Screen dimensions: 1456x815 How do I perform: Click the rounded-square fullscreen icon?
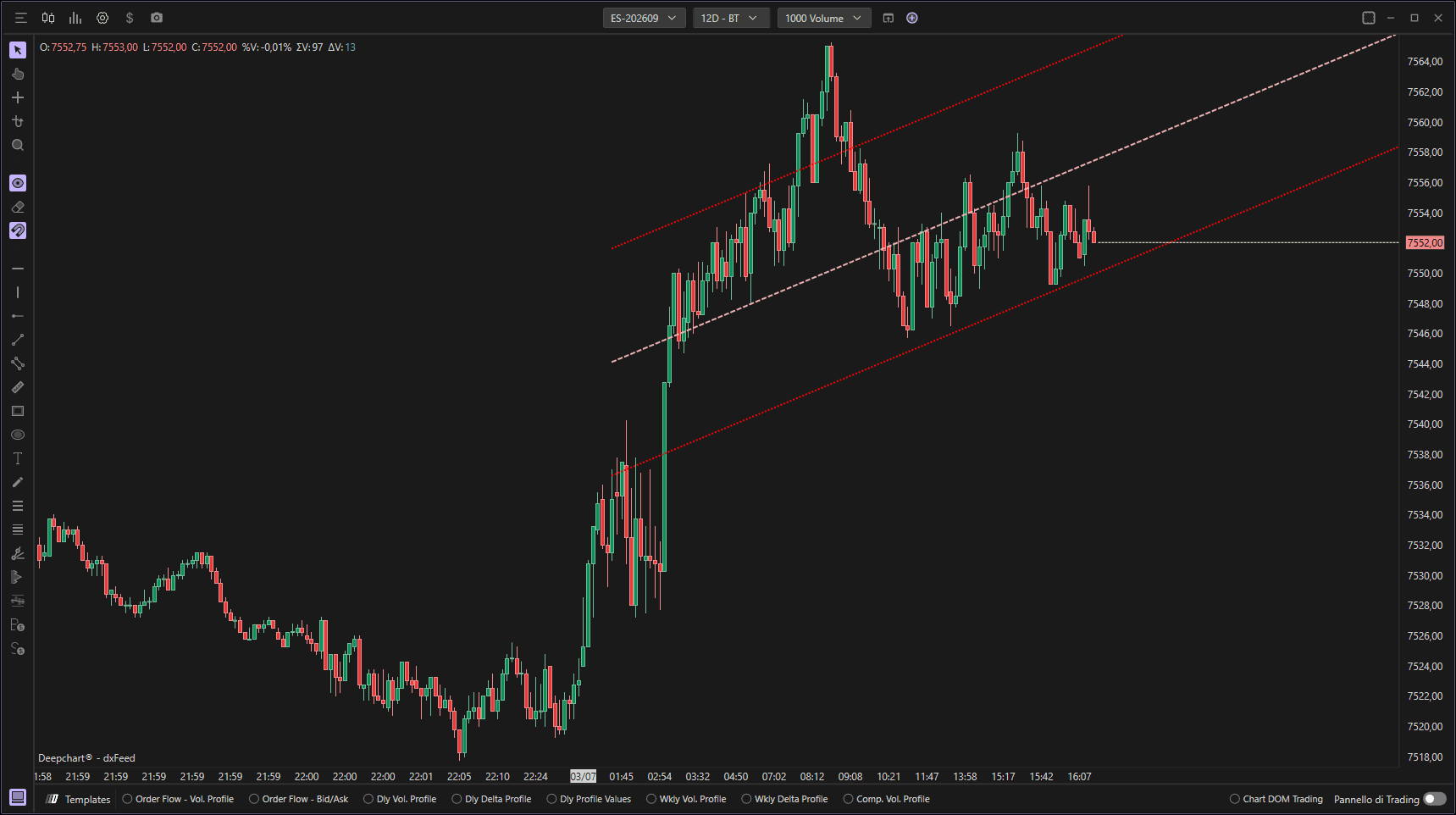click(x=1369, y=18)
